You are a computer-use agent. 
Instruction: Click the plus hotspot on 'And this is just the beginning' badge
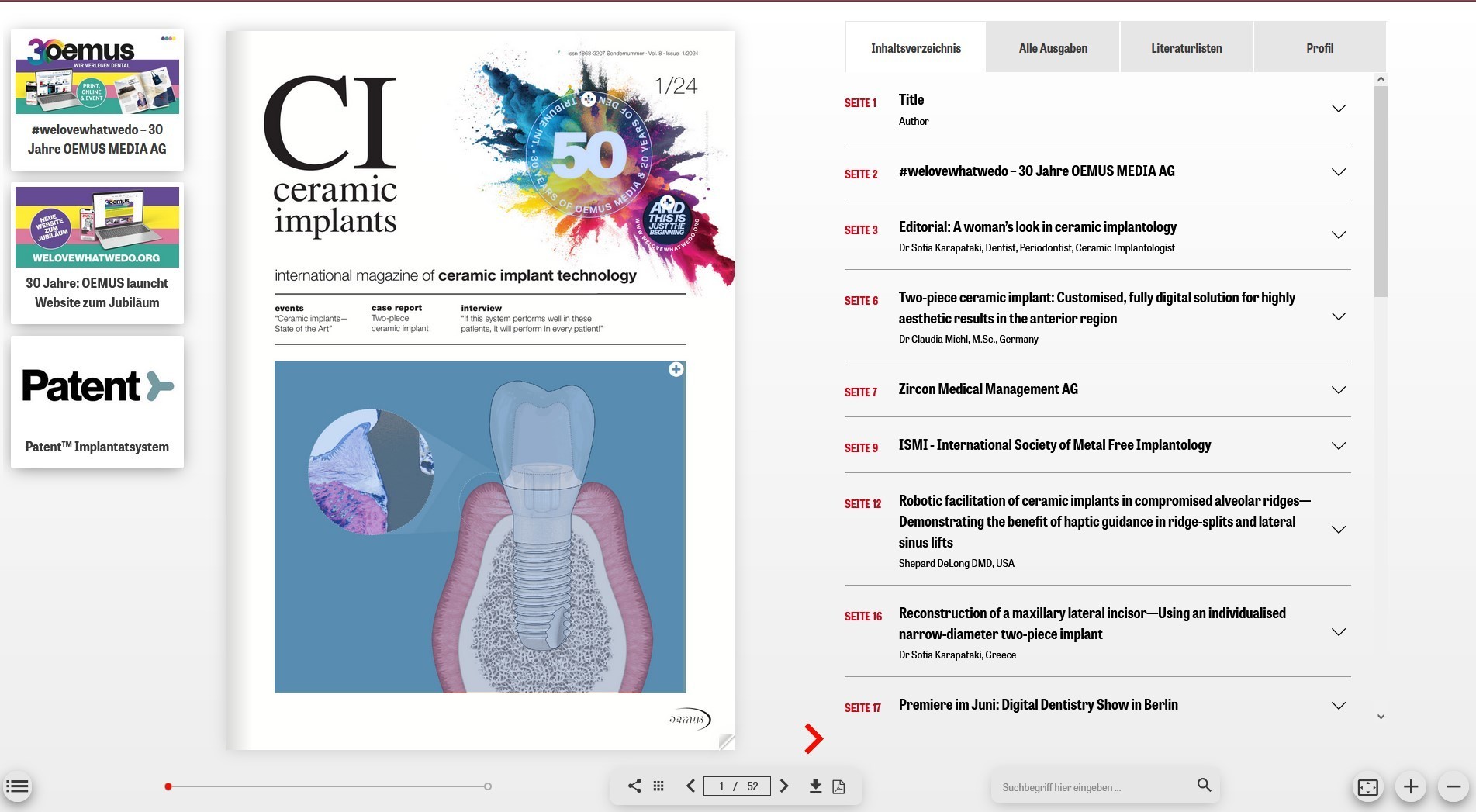(667, 203)
